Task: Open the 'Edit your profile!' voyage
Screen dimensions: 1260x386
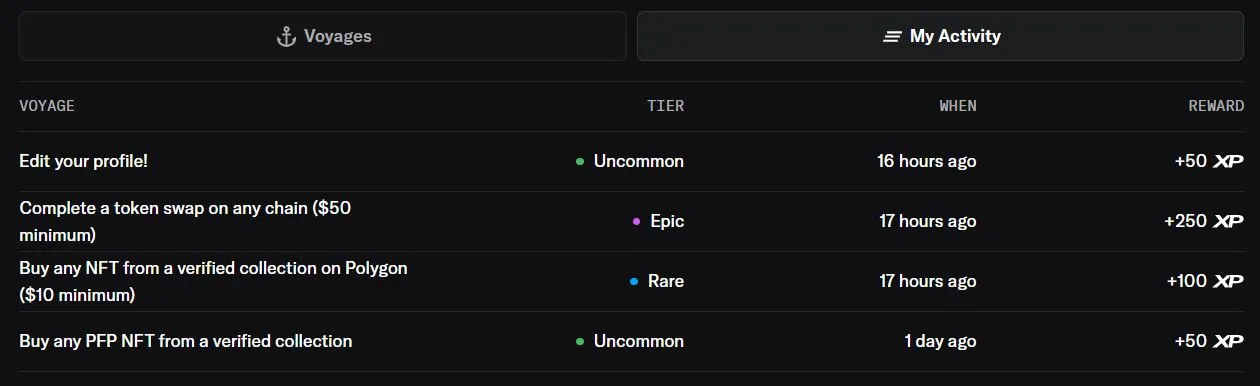Action: pos(84,161)
